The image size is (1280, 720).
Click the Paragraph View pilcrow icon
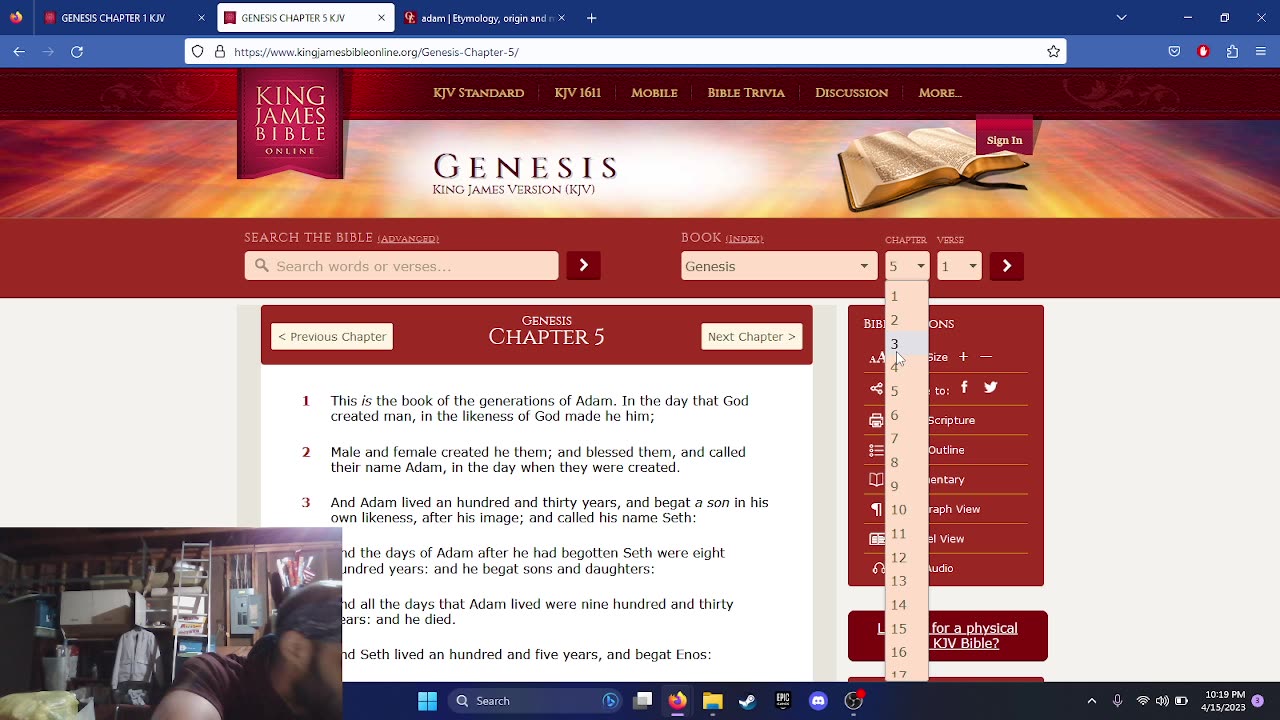[876, 509]
